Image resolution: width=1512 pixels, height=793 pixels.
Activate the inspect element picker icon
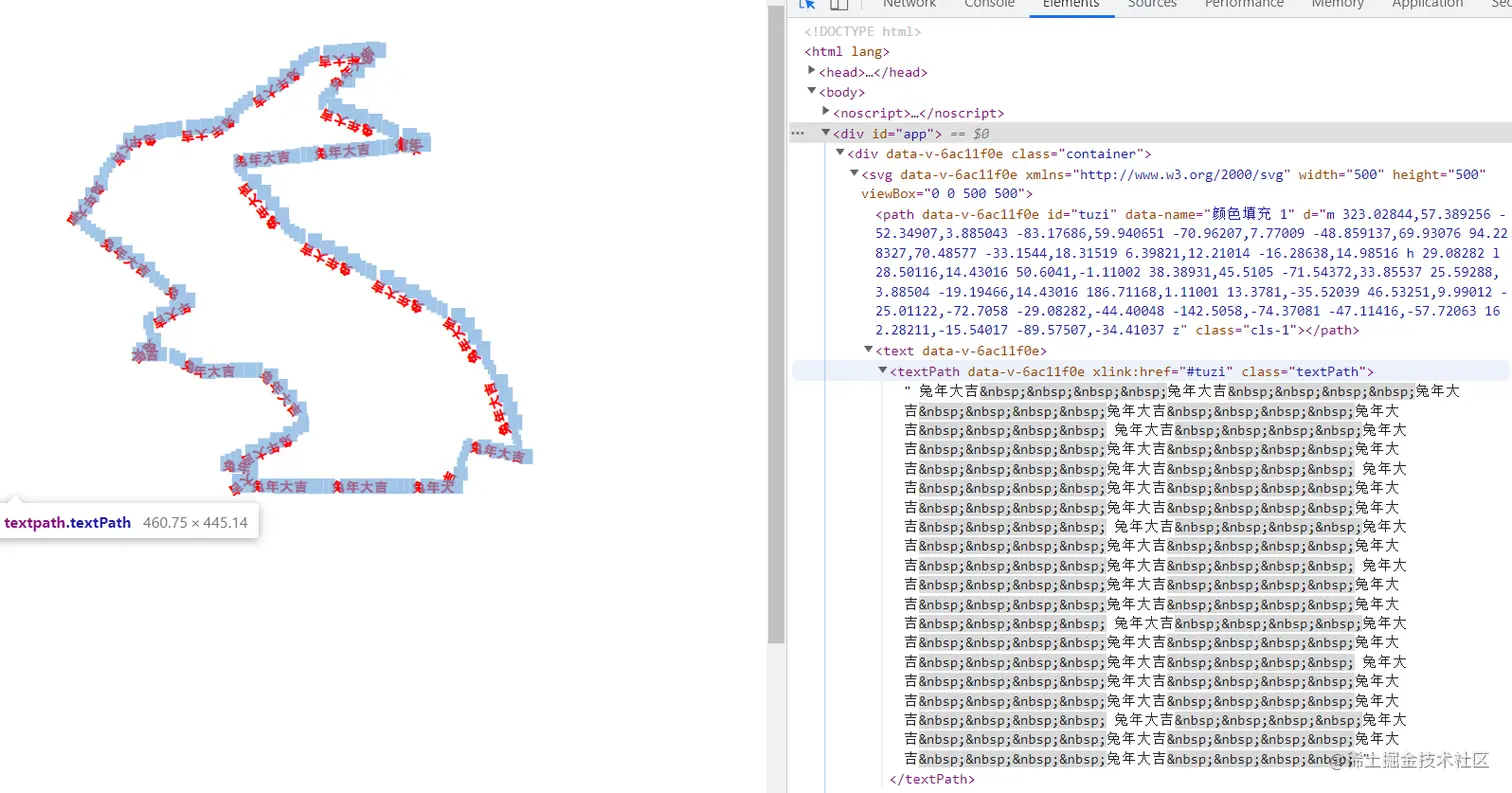(808, 5)
